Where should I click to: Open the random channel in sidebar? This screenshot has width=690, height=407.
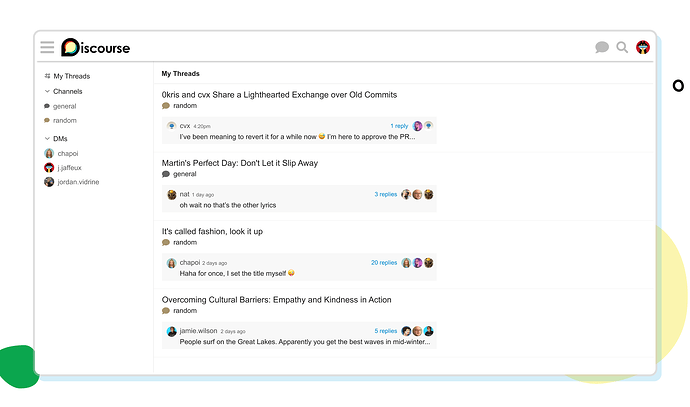click(x=64, y=120)
